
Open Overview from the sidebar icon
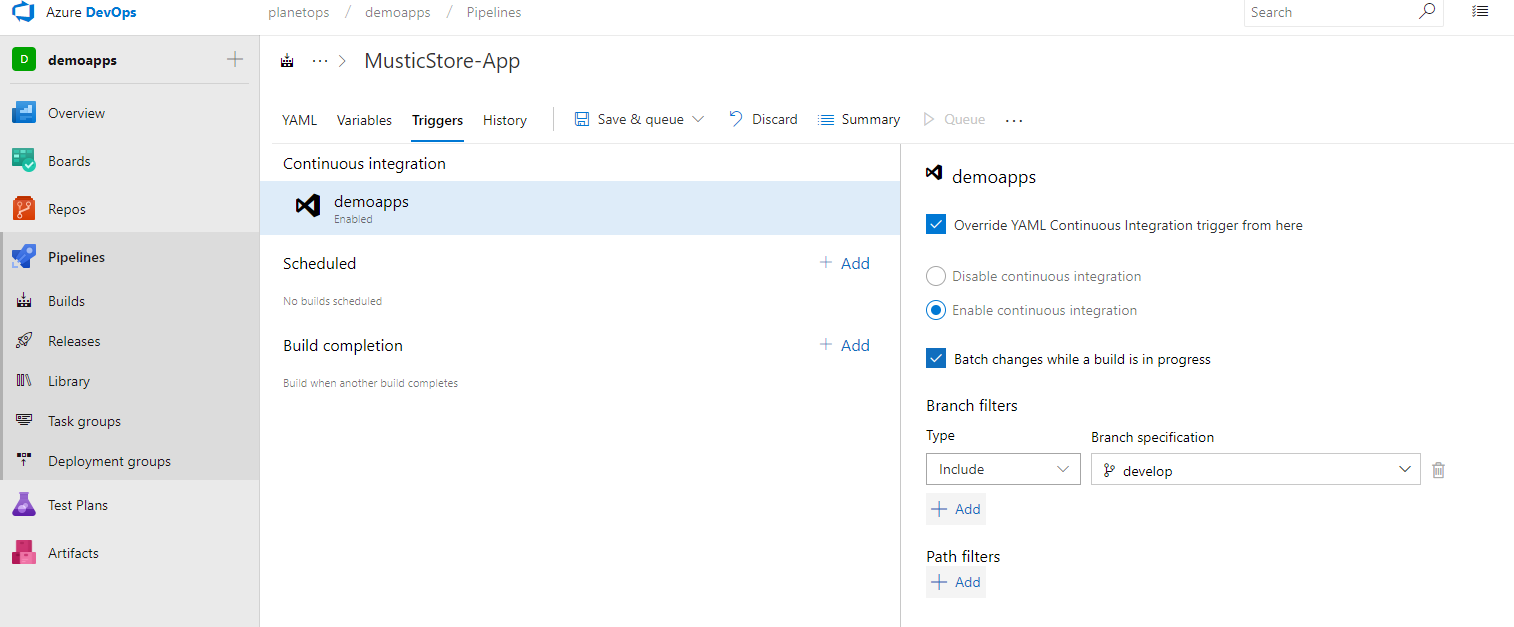24,113
